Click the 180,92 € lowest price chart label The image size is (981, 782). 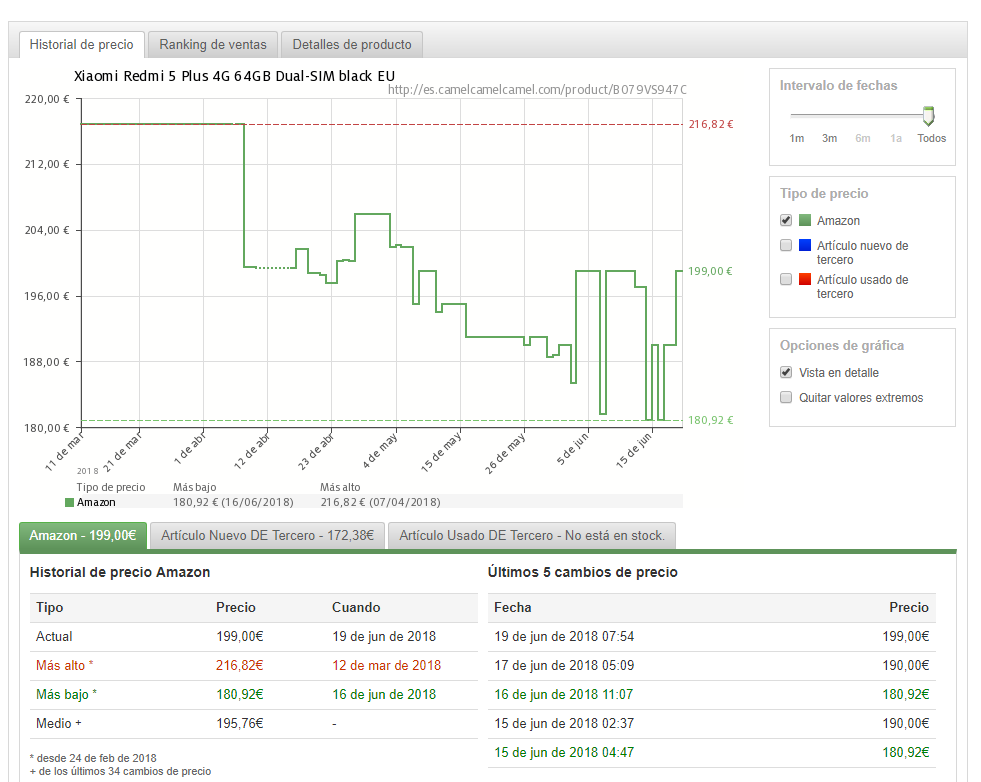coord(711,420)
